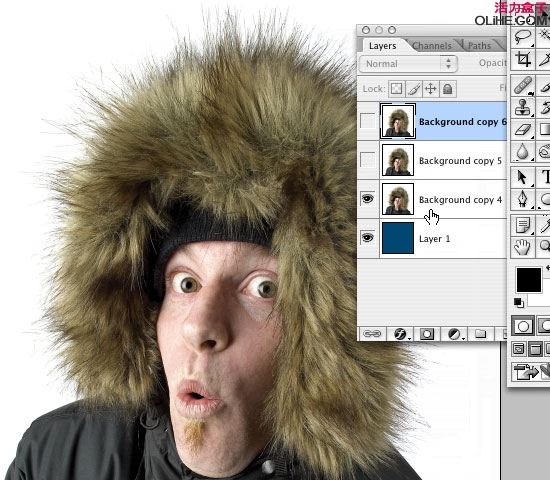This screenshot has height=480, width=550.
Task: Open the layer style effects menu
Action: click(x=400, y=334)
